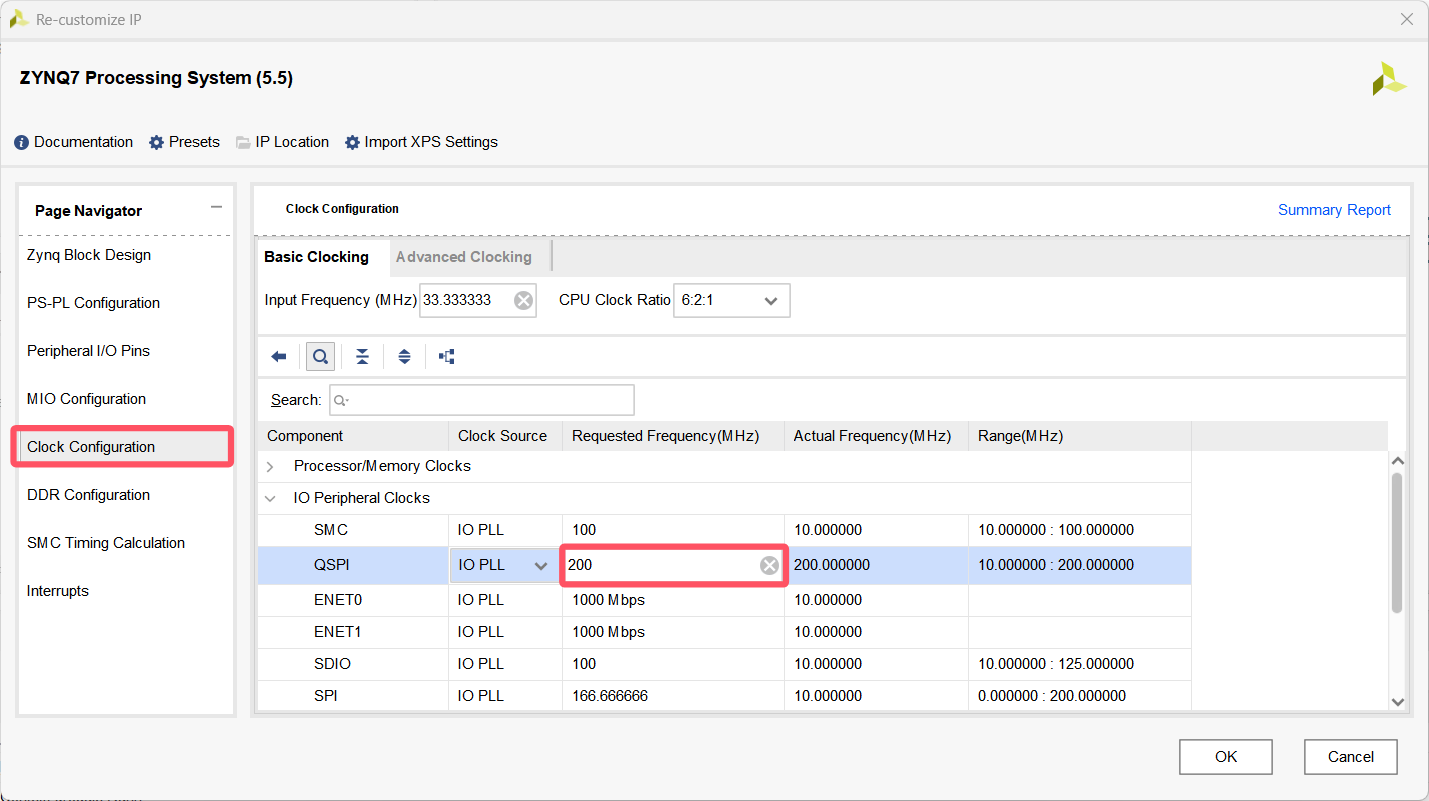The height and width of the screenshot is (801, 1429).
Task: Click the Vivado icon in title bar
Action: [x=18, y=19]
